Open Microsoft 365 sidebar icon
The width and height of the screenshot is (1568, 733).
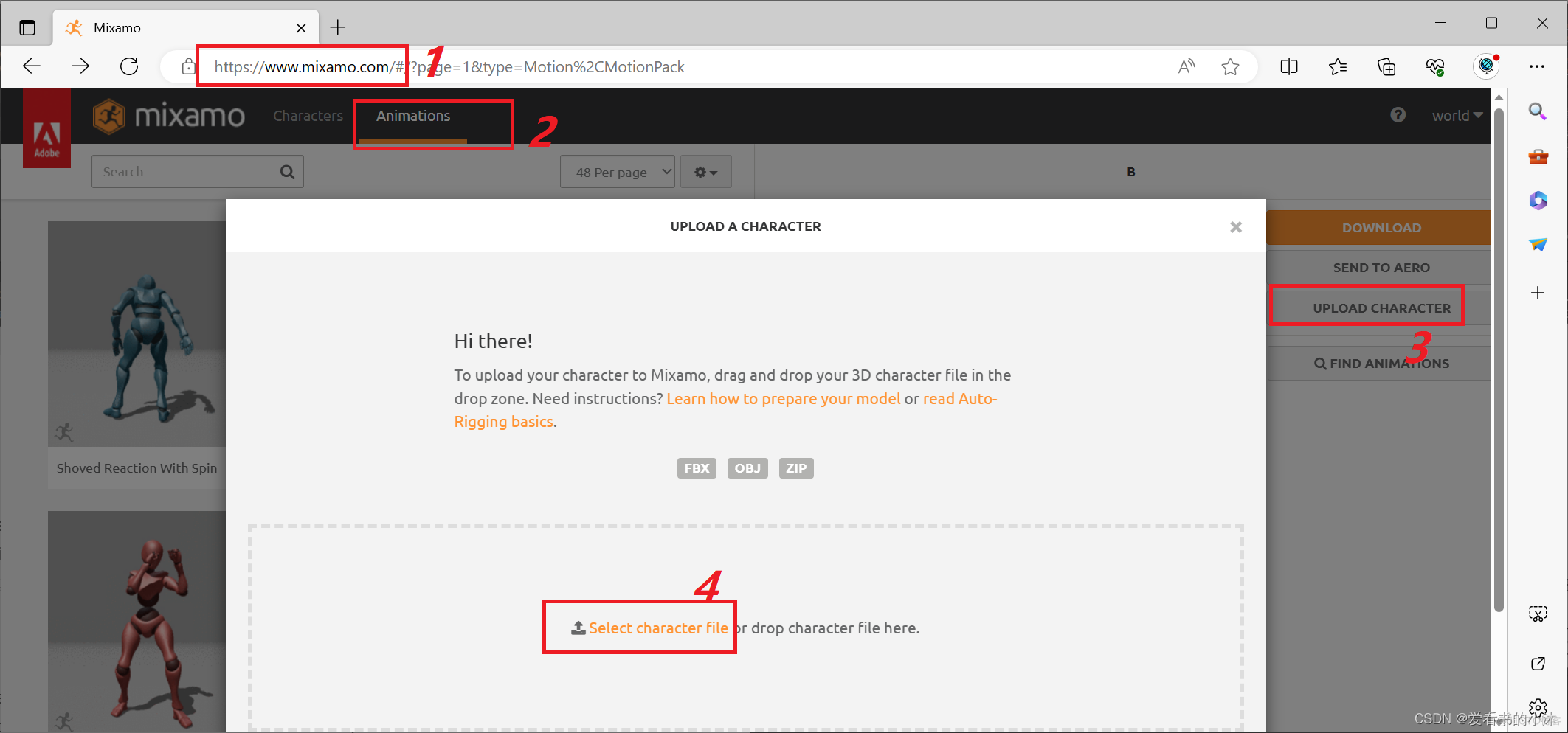point(1538,201)
